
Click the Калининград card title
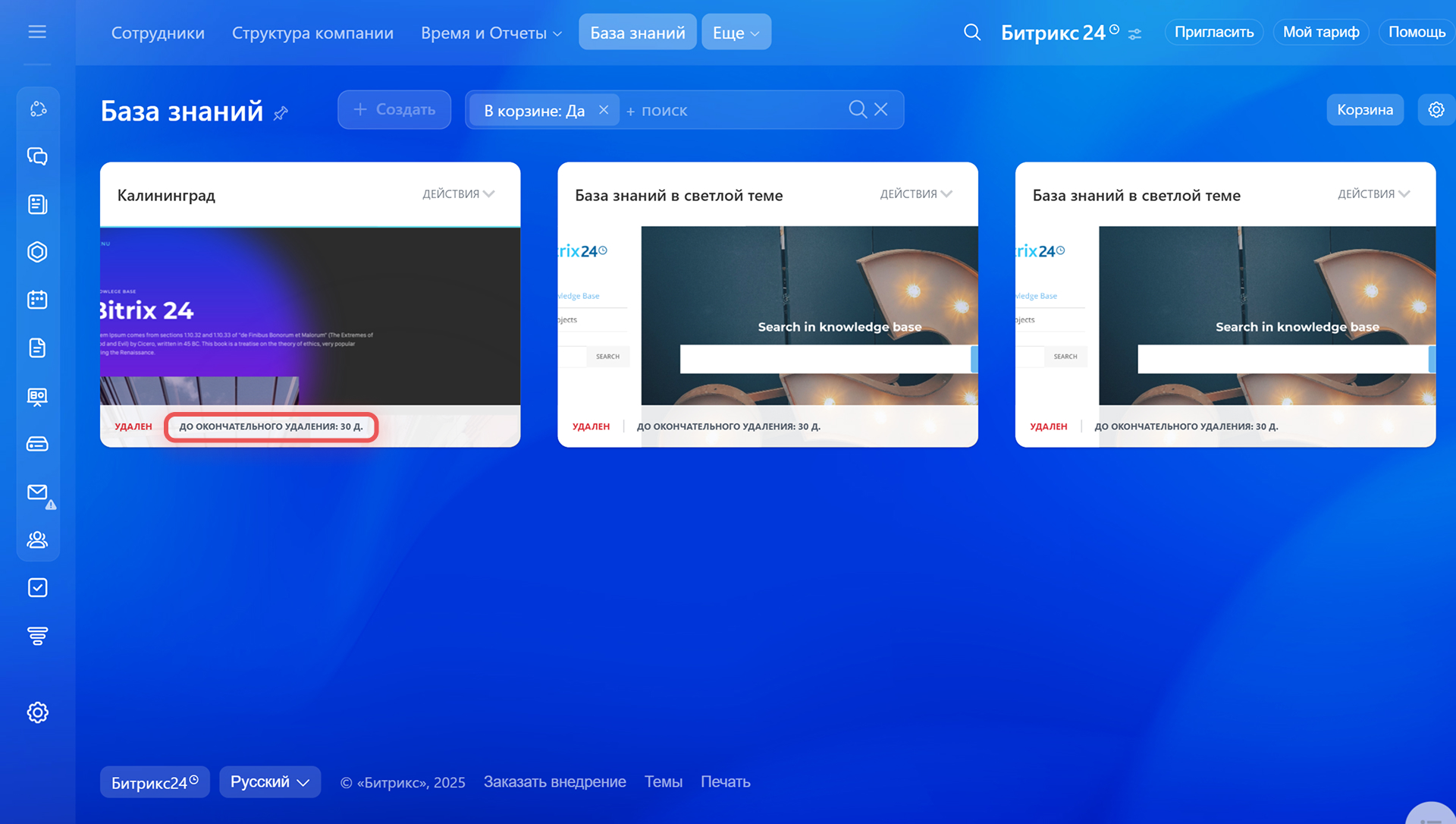[166, 196]
